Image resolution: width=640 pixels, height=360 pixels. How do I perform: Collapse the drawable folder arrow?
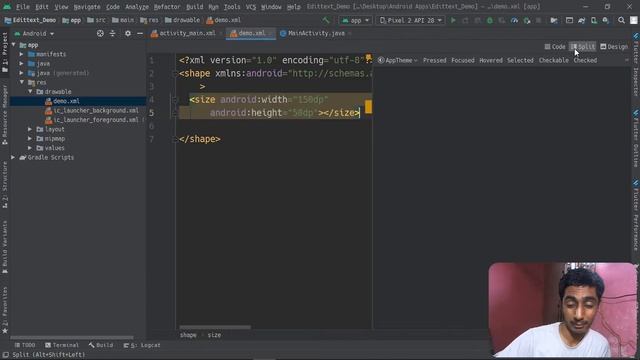[31, 91]
